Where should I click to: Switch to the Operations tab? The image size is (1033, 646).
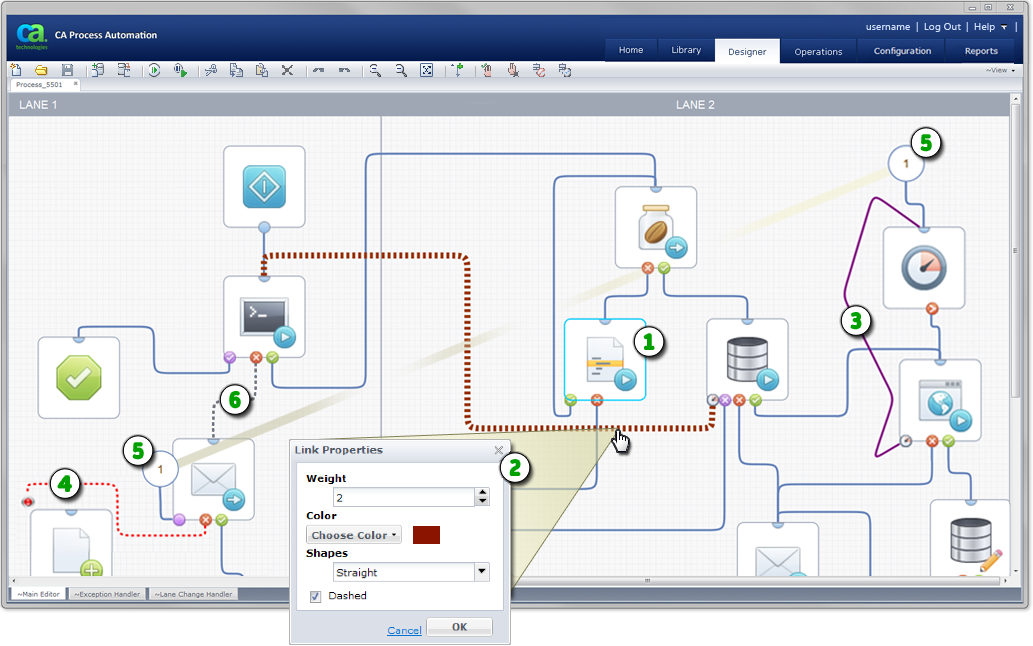click(818, 51)
